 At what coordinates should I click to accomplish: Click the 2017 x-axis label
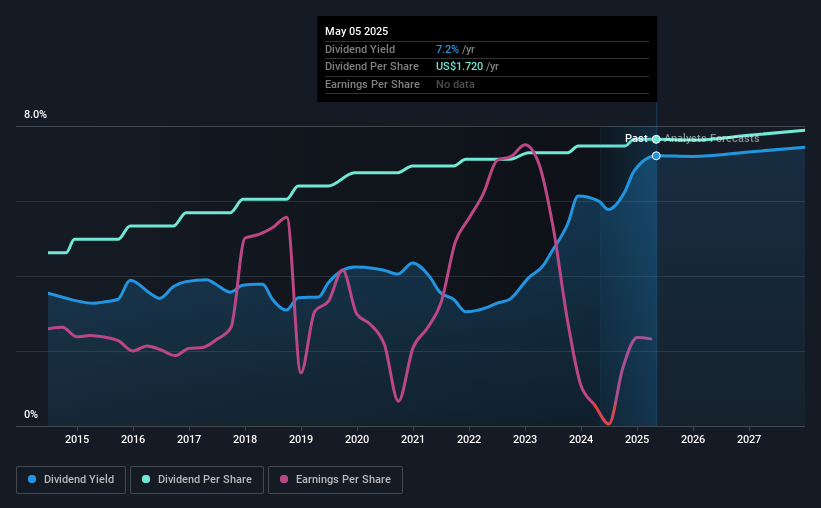(x=189, y=439)
